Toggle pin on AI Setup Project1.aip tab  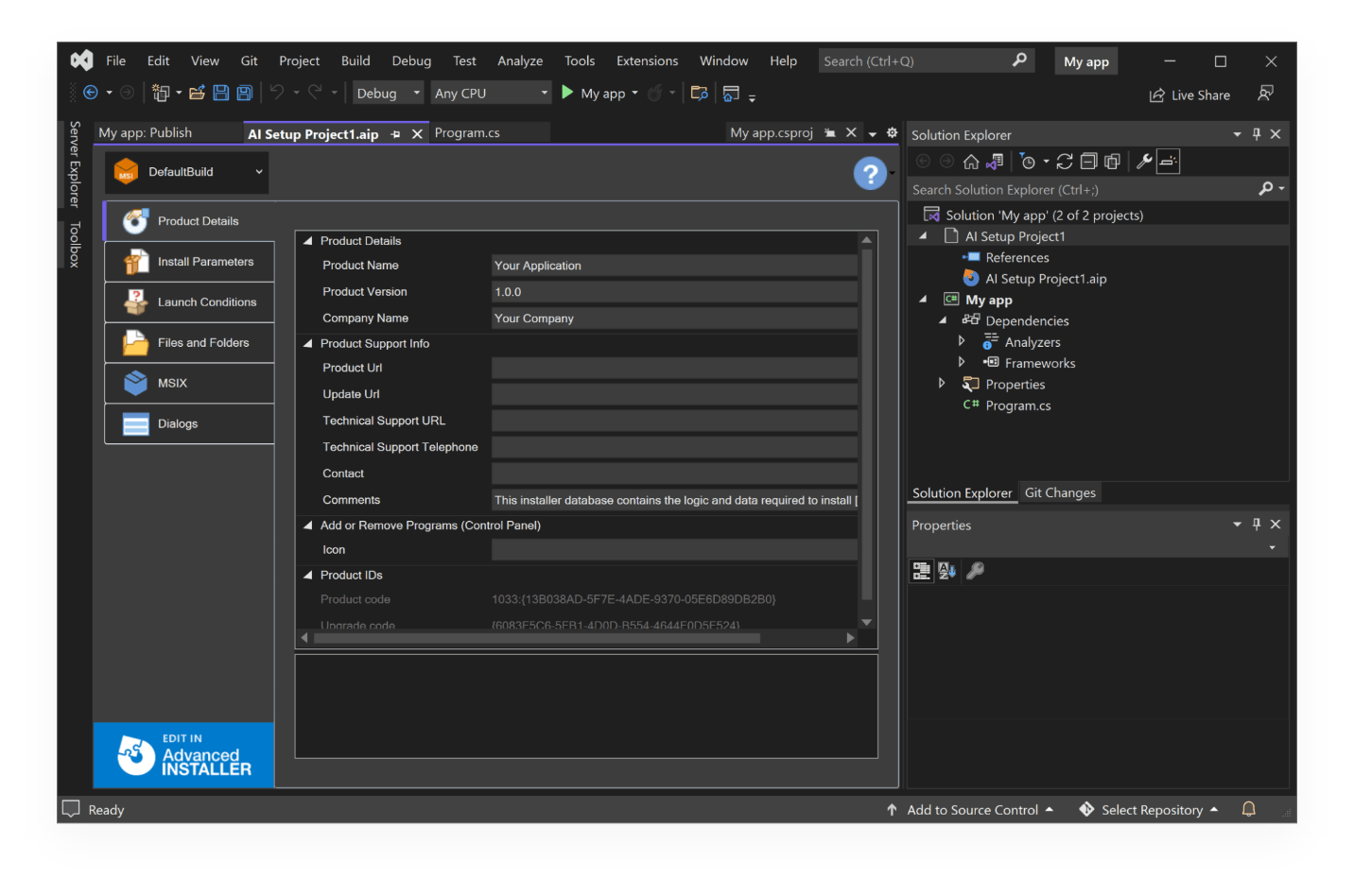[395, 134]
